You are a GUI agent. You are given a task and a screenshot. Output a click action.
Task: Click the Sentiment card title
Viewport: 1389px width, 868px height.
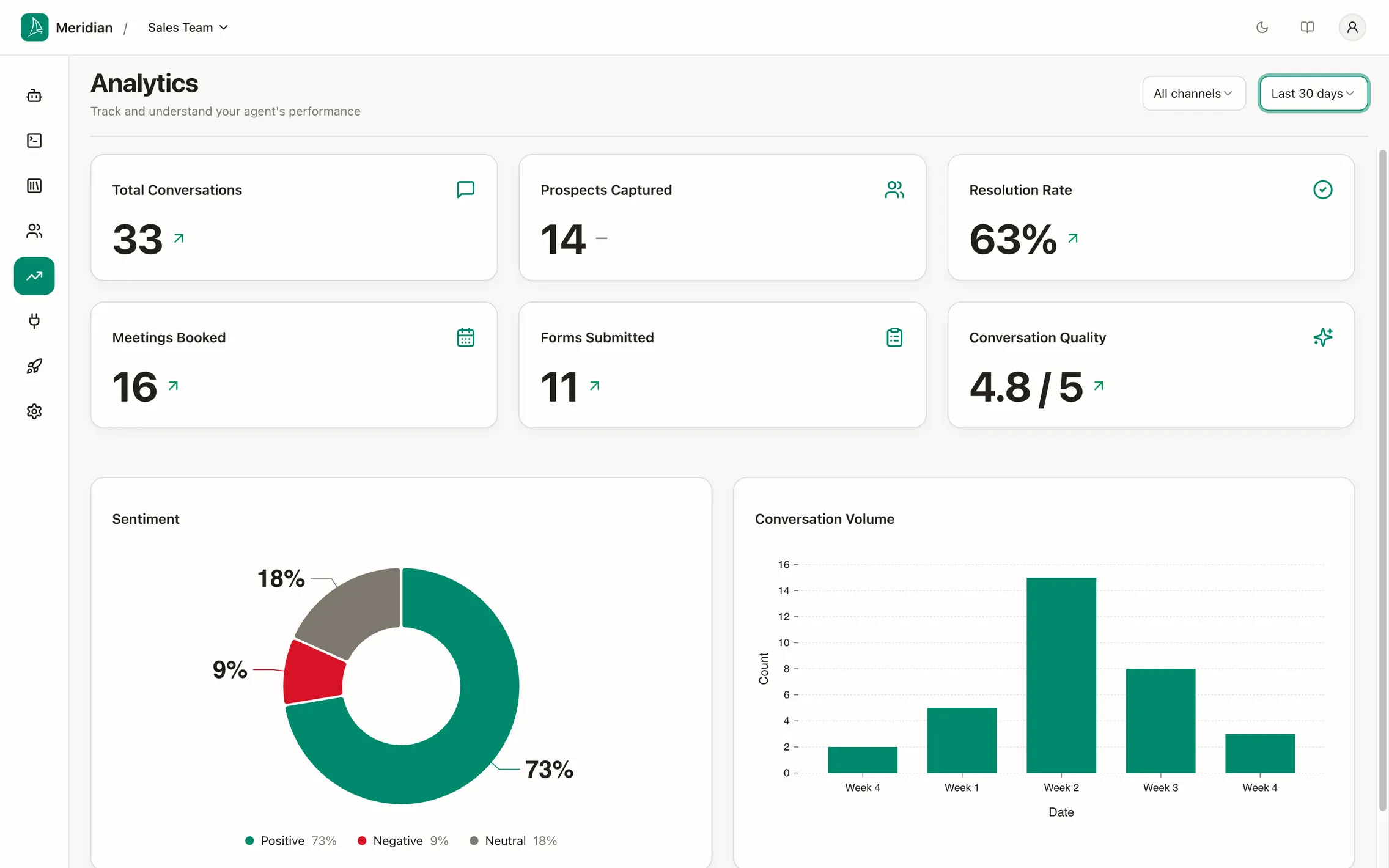point(146,519)
